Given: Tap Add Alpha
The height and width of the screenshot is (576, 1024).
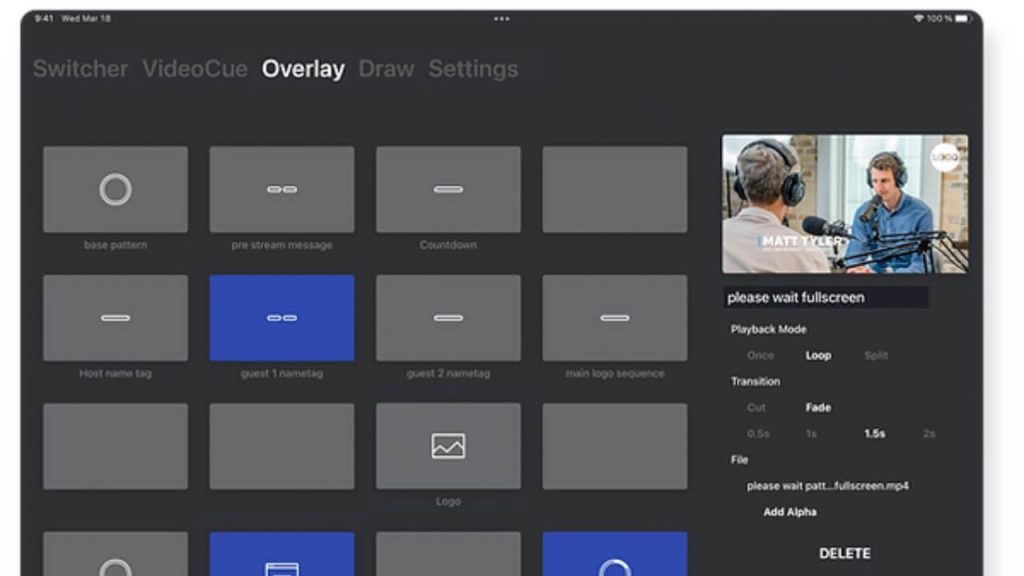Looking at the screenshot, I should click(790, 512).
